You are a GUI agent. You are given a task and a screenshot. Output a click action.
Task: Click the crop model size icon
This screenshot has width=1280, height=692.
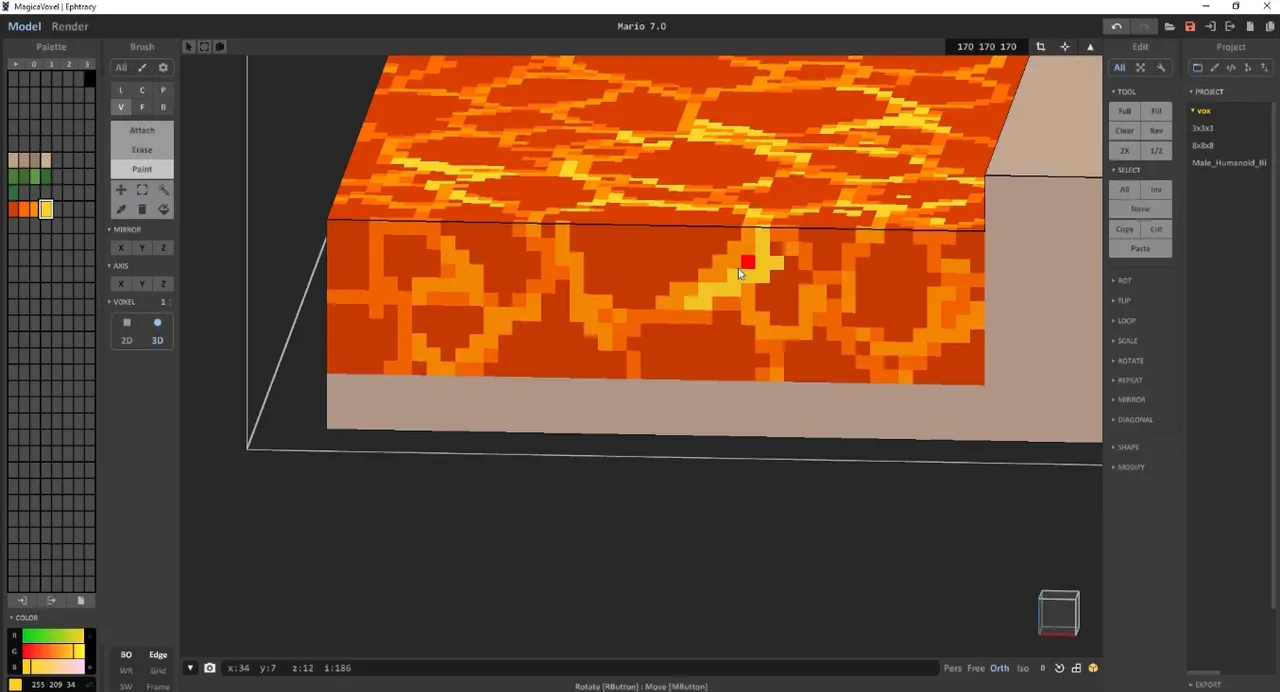1041,47
